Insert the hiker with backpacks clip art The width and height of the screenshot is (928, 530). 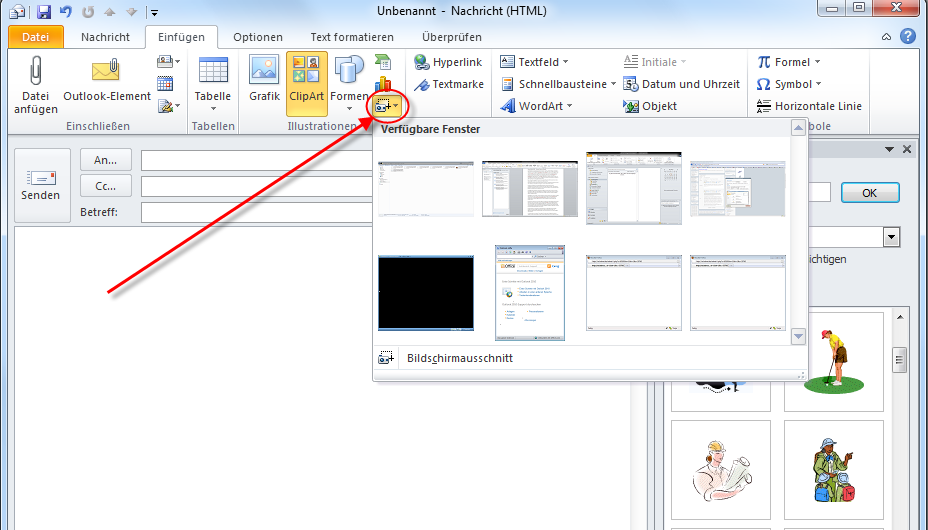point(834,470)
